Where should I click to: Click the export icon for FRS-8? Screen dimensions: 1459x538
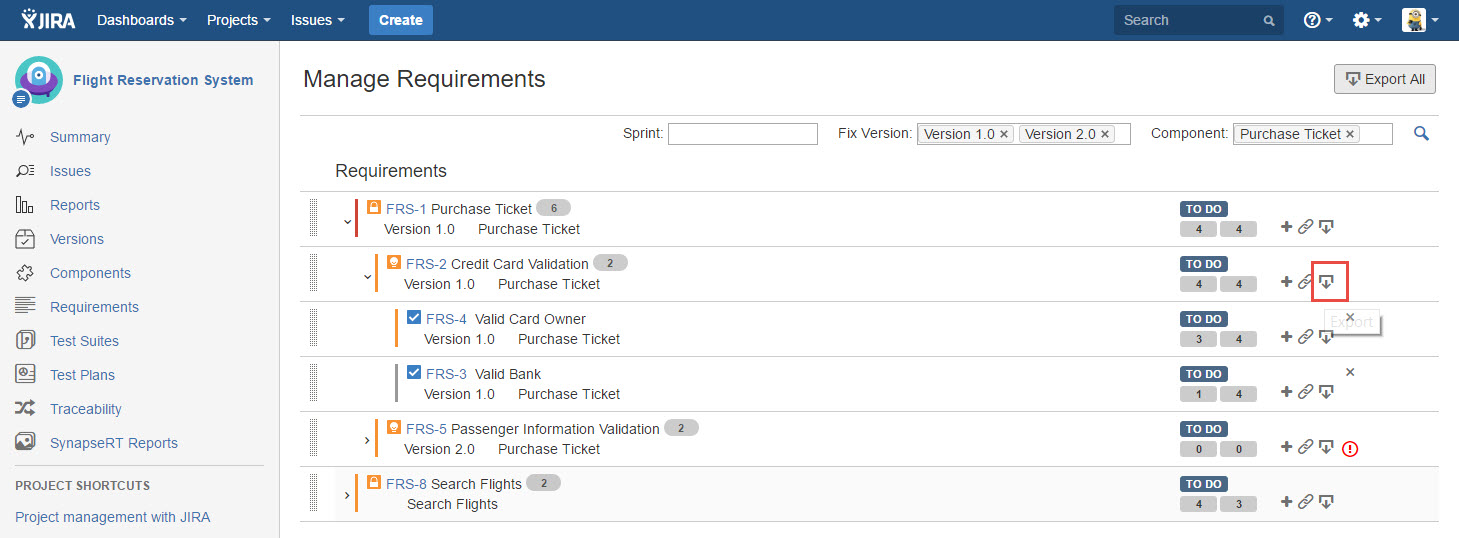1326,502
